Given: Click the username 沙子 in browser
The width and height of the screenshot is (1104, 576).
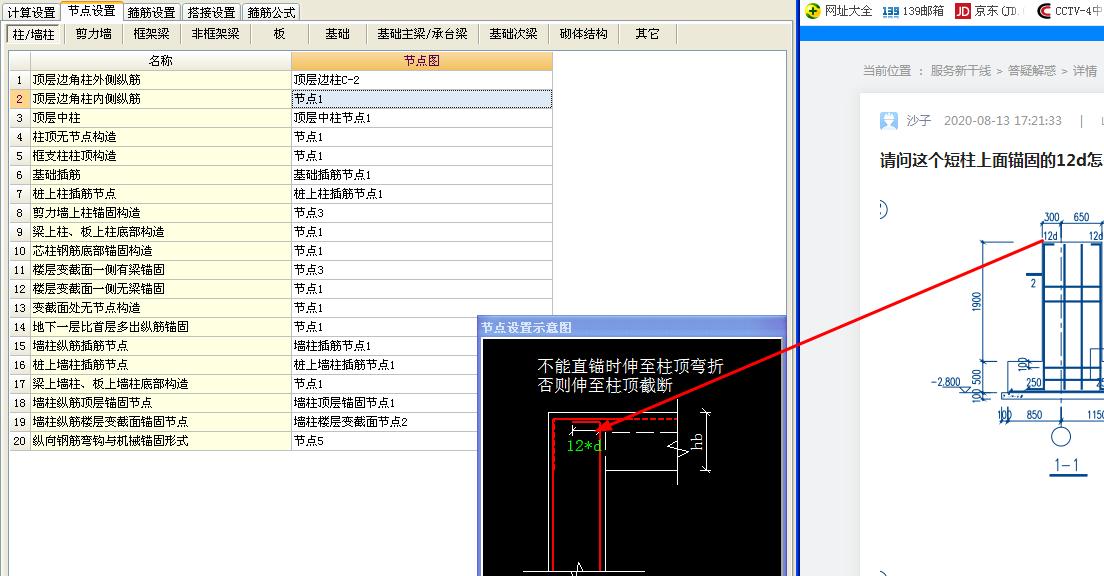Looking at the screenshot, I should (918, 120).
